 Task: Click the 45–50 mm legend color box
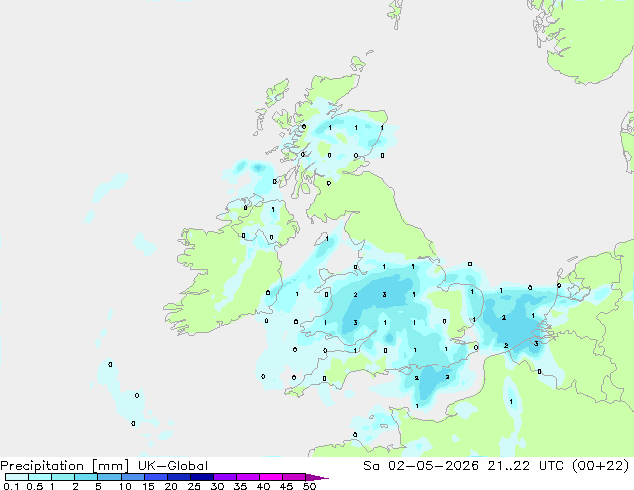pyautogui.click(x=294, y=477)
